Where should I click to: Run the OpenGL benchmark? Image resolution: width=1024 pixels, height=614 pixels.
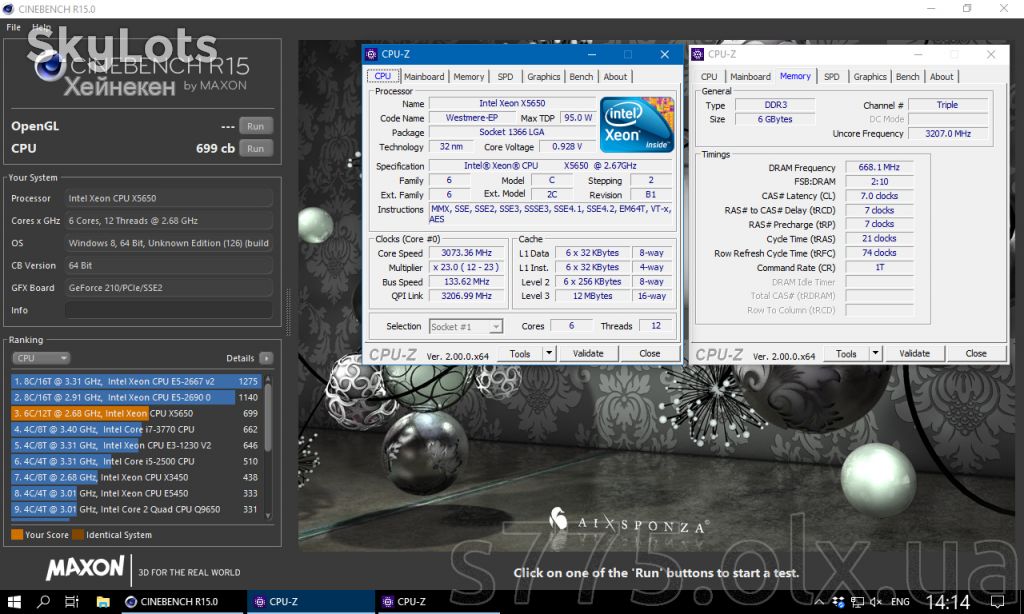[255, 126]
